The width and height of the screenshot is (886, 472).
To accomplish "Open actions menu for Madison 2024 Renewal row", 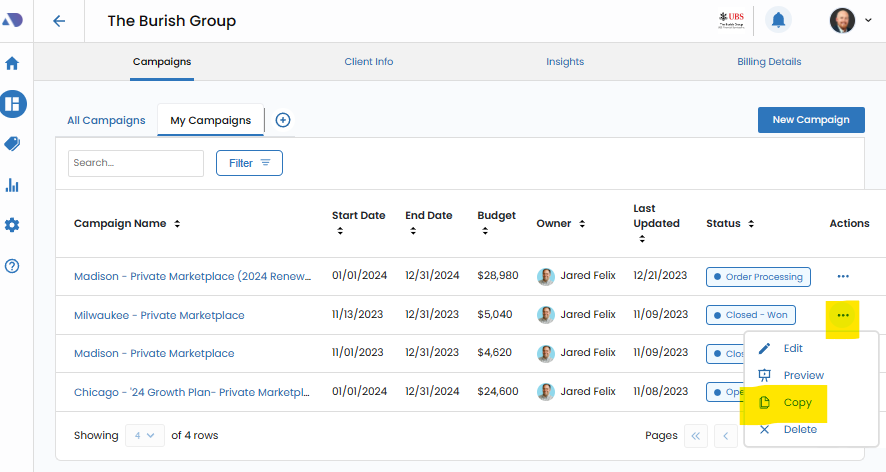I will click(x=843, y=276).
